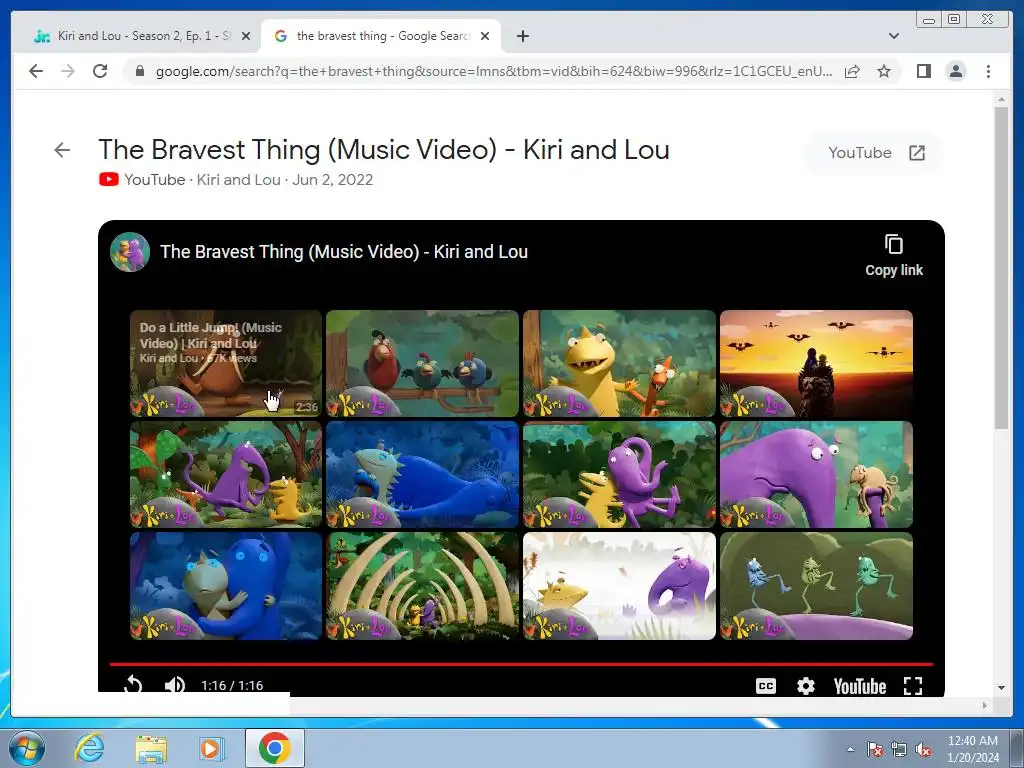Click the browser forward arrow
Screen dimensions: 1024x768
[x=68, y=71]
